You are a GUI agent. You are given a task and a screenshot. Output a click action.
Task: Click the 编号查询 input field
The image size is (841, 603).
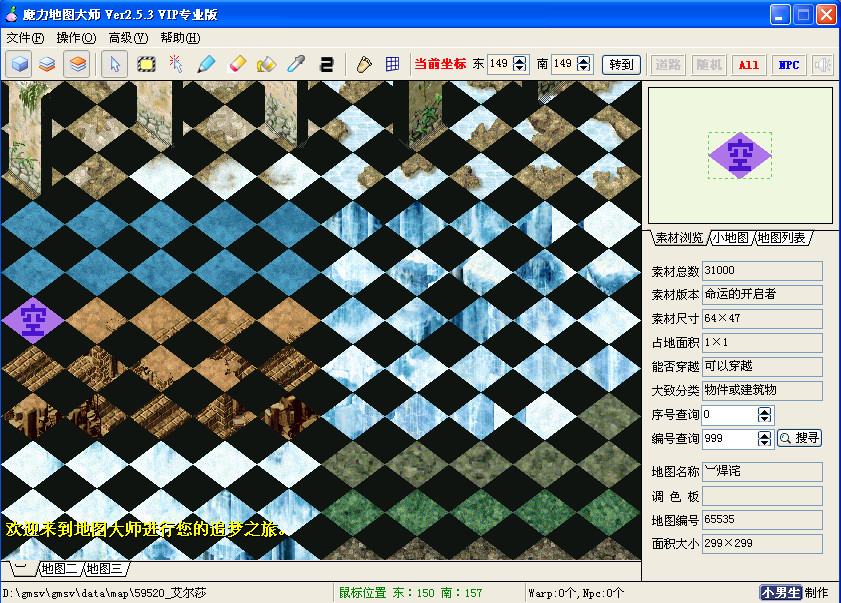729,438
